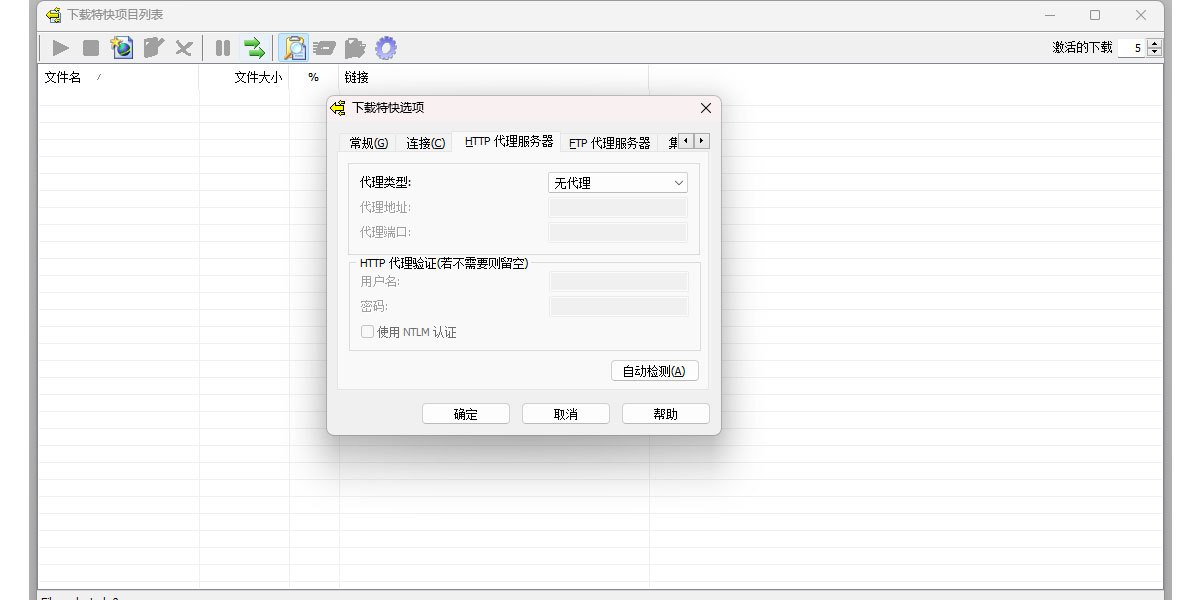Open the settings gear icon
This screenshot has width=1200, height=600.
pos(386,47)
